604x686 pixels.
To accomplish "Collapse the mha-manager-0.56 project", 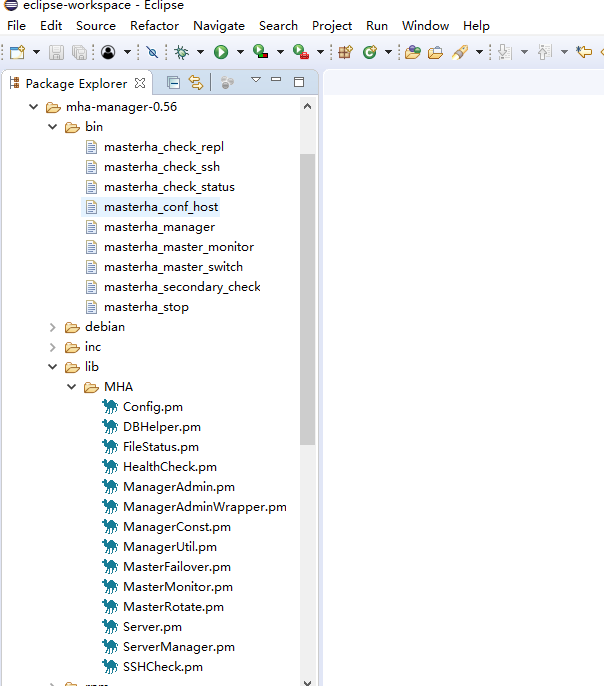I will tap(34, 107).
